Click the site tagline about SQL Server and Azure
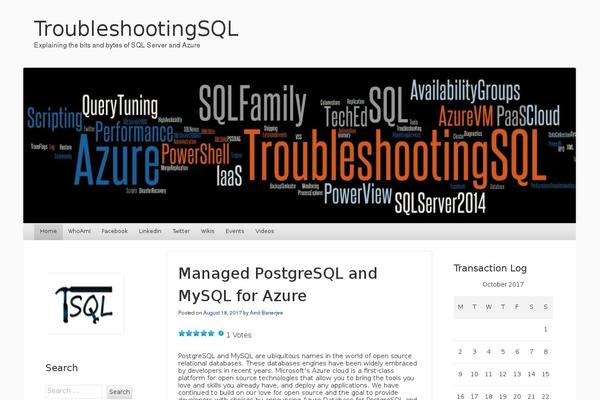Viewport: 600px width, 400px height. (117, 45)
